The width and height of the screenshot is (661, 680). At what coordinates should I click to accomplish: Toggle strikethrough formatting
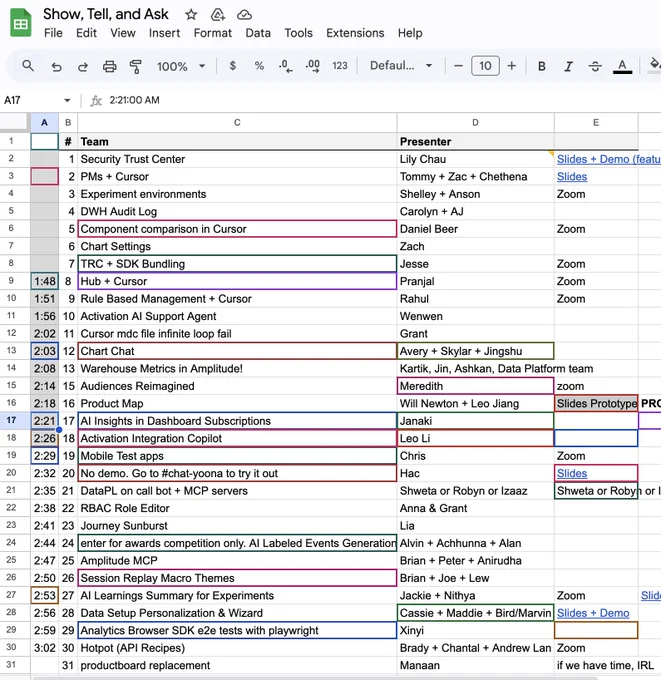[595, 66]
